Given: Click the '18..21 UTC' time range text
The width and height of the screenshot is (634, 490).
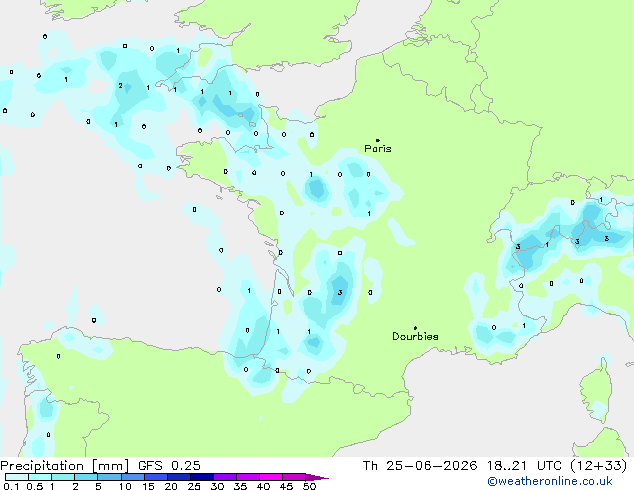Looking at the screenshot, I should [x=524, y=466].
